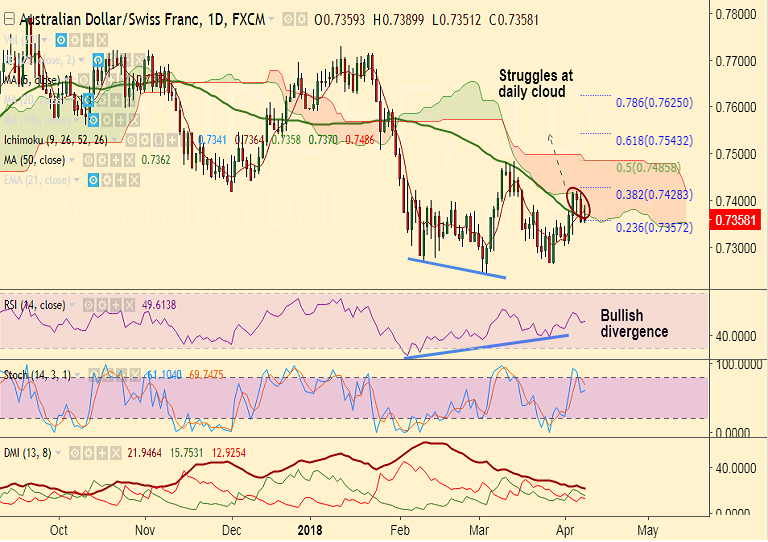Remove RSI indicator using X icon
Image resolution: width=768 pixels, height=542 pixels.
point(129,306)
